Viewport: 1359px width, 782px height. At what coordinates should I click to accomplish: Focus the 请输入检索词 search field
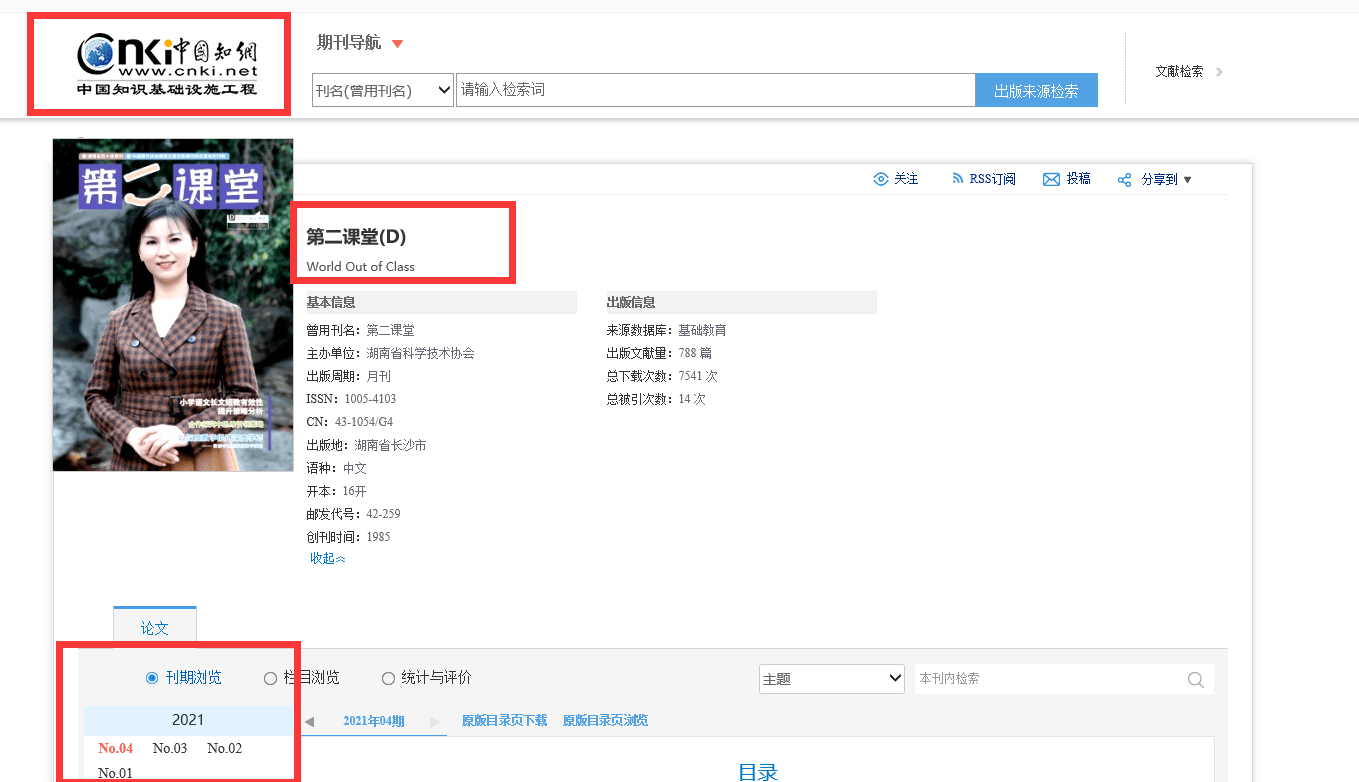pyautogui.click(x=715, y=90)
